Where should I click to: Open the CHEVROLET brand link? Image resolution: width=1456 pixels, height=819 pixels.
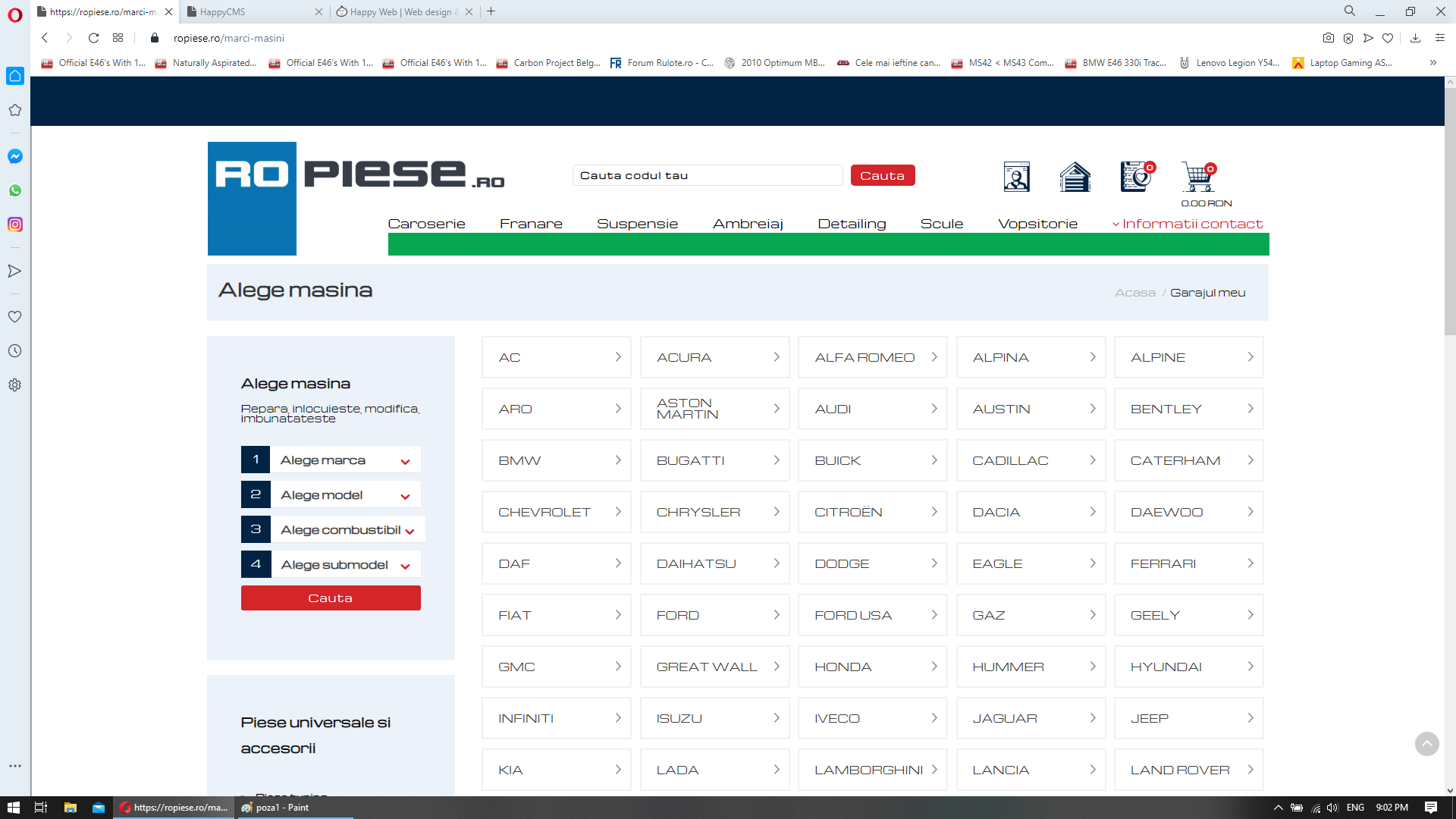click(x=556, y=512)
